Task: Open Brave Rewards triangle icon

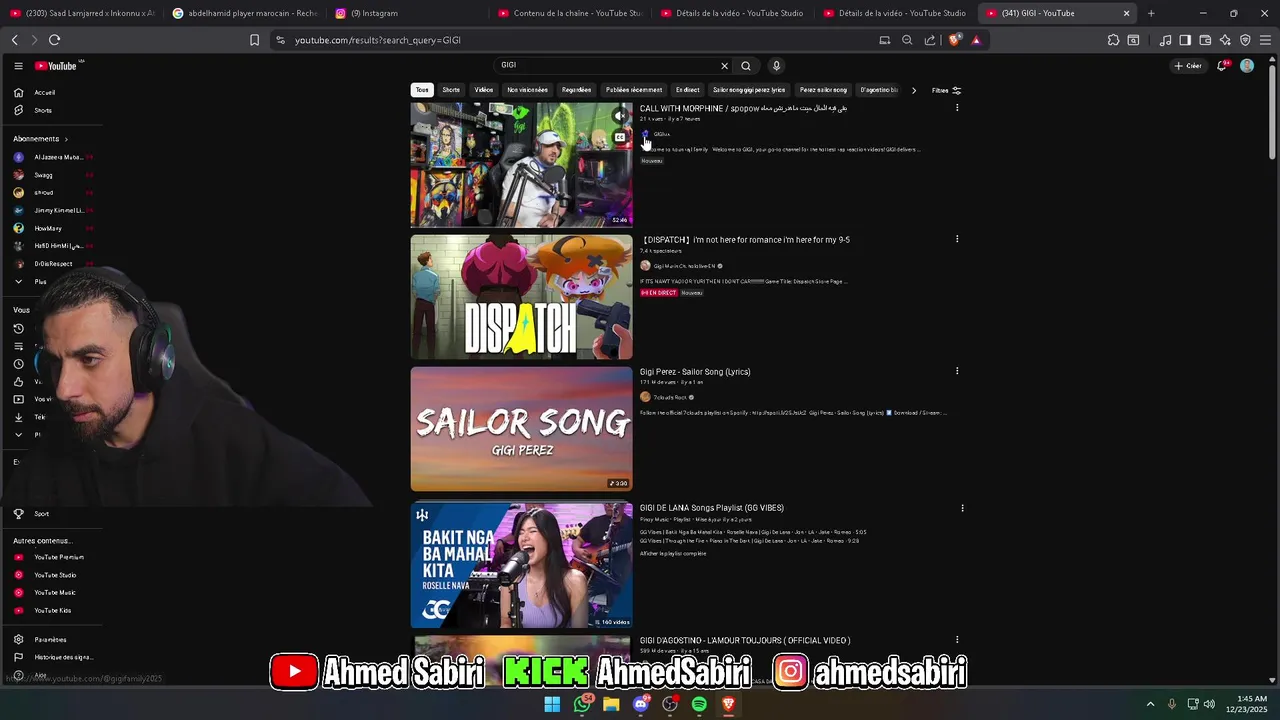Action: point(976,40)
